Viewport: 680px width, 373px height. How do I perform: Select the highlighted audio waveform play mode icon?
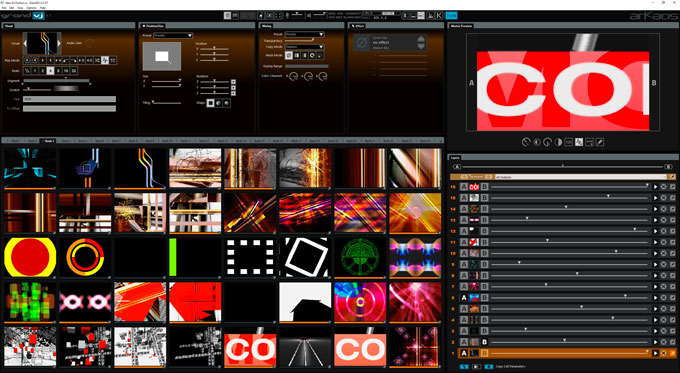(x=105, y=60)
